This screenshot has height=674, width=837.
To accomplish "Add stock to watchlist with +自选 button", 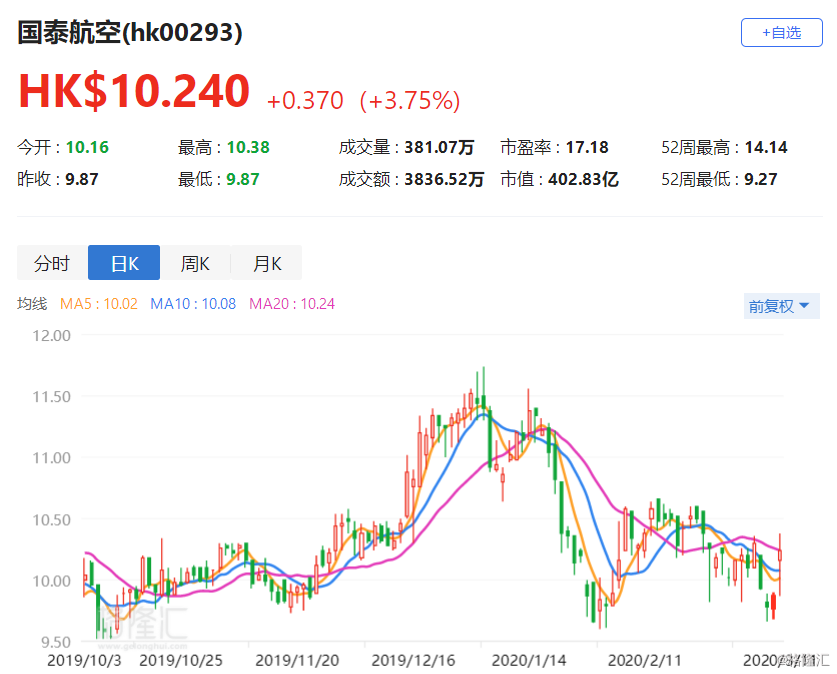I will [x=781, y=33].
